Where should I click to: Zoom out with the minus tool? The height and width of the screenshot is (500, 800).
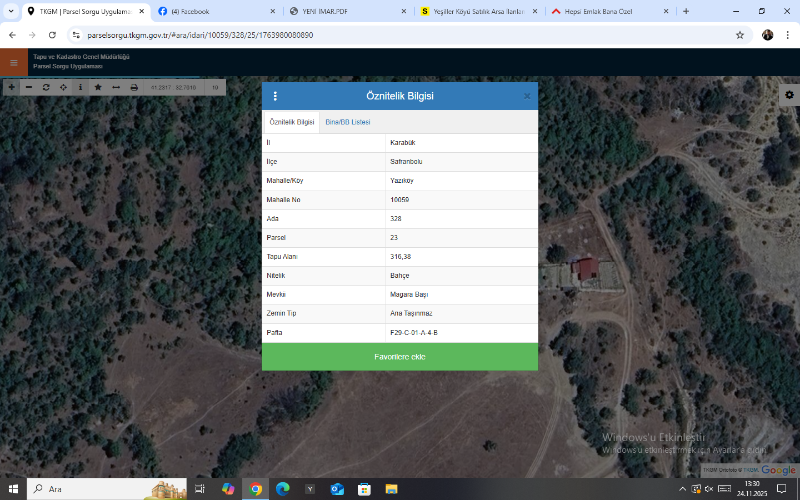[28, 88]
